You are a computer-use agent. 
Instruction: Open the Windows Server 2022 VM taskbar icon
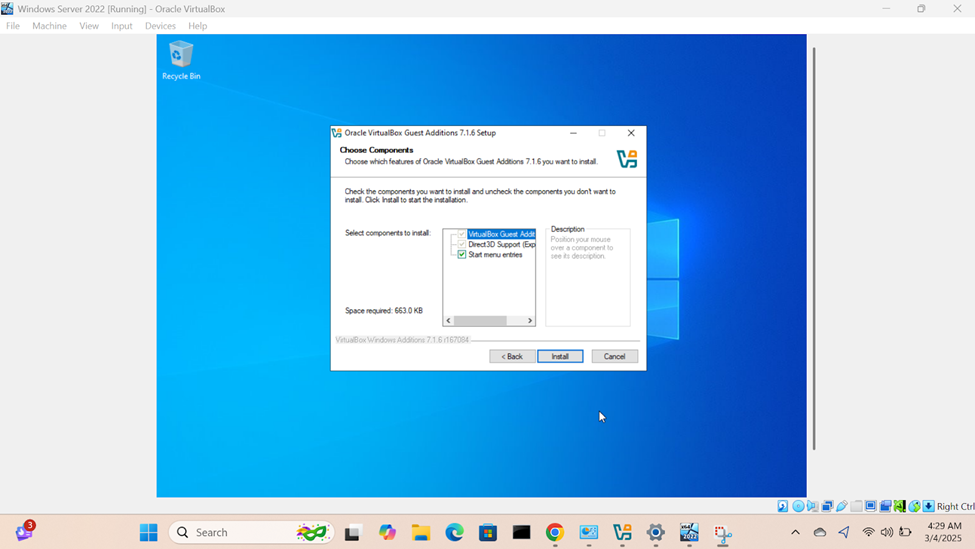click(689, 532)
